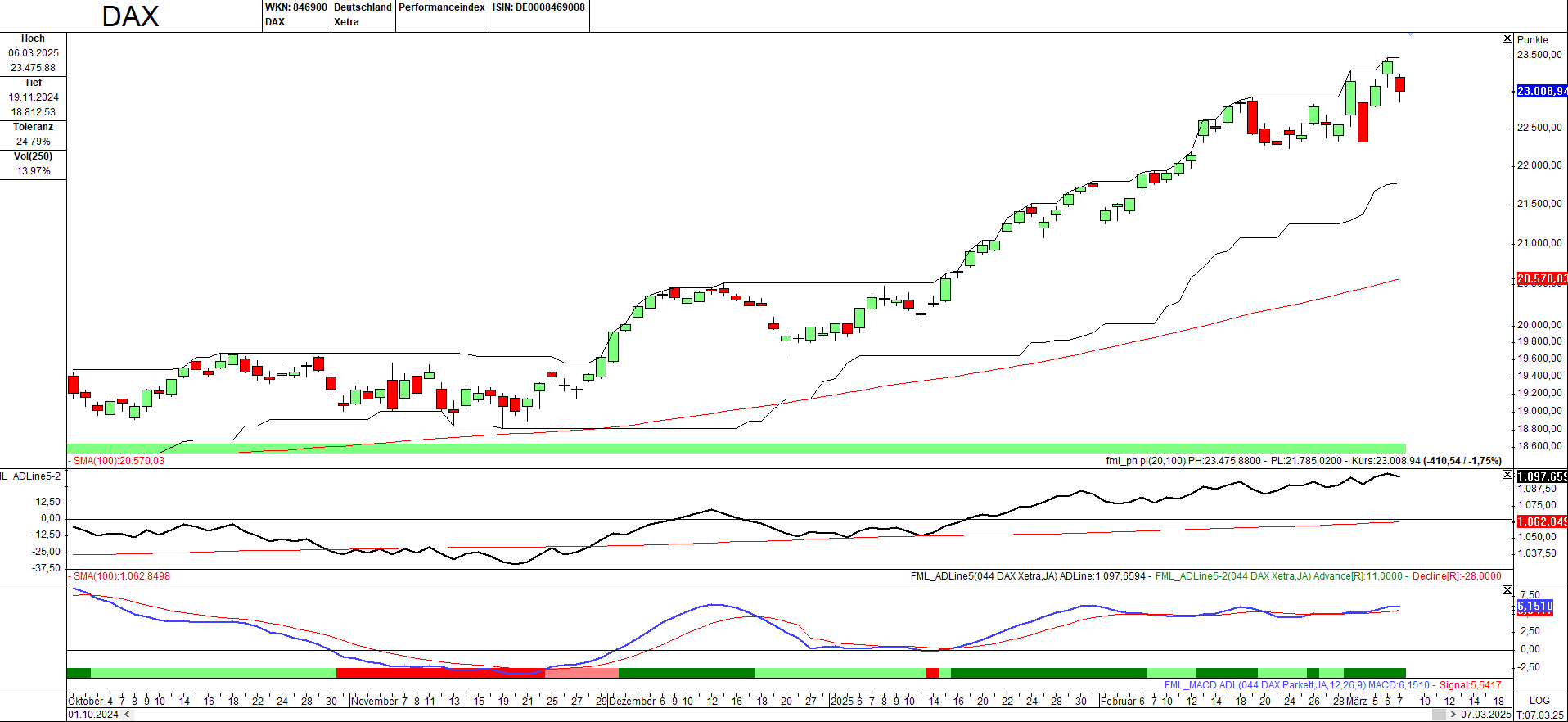Viewport: 1568px width, 722px height.
Task: Click the low value 18.812,53
Action: pos(34,112)
